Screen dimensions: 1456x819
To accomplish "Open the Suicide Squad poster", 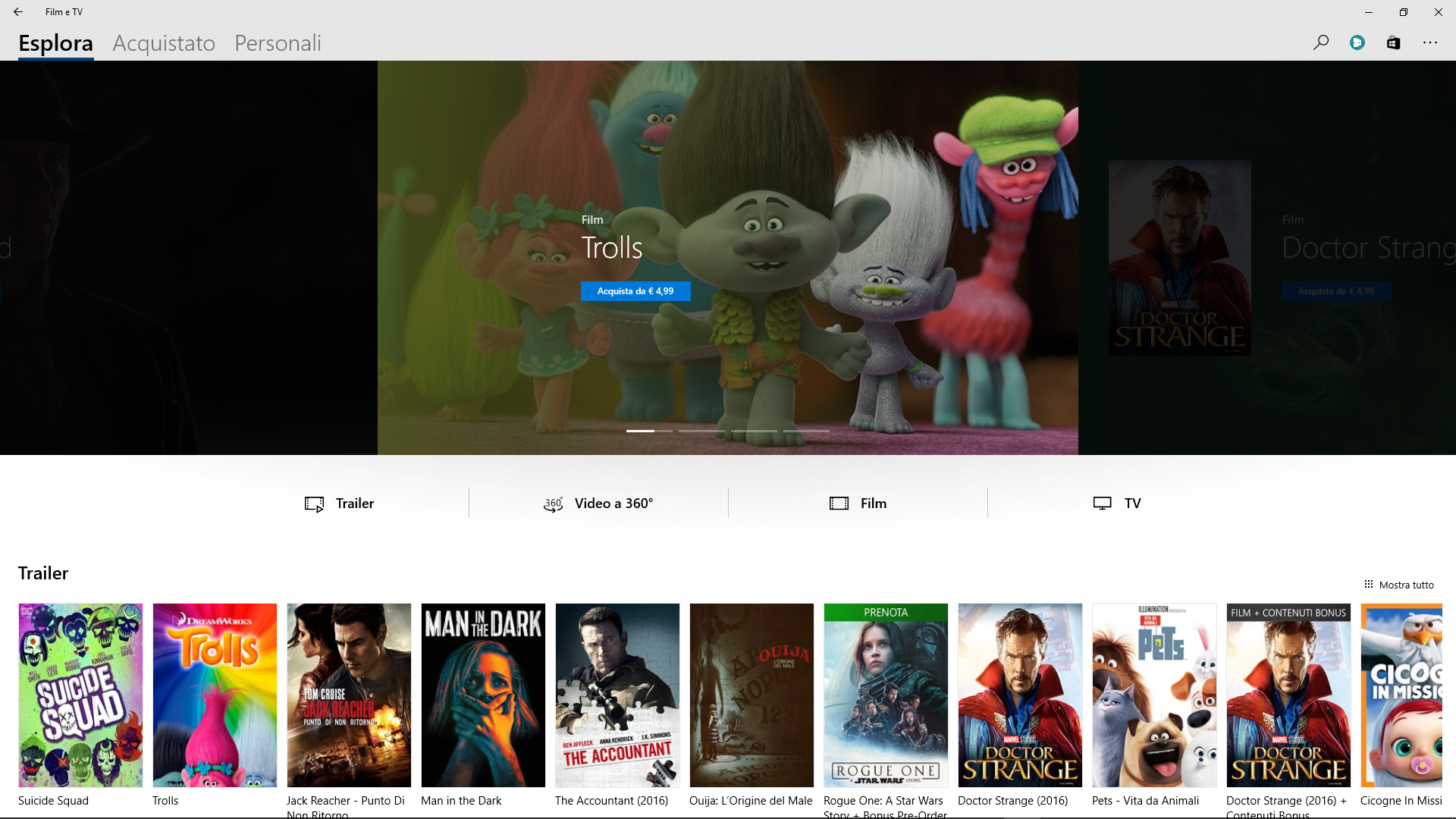I will [80, 695].
